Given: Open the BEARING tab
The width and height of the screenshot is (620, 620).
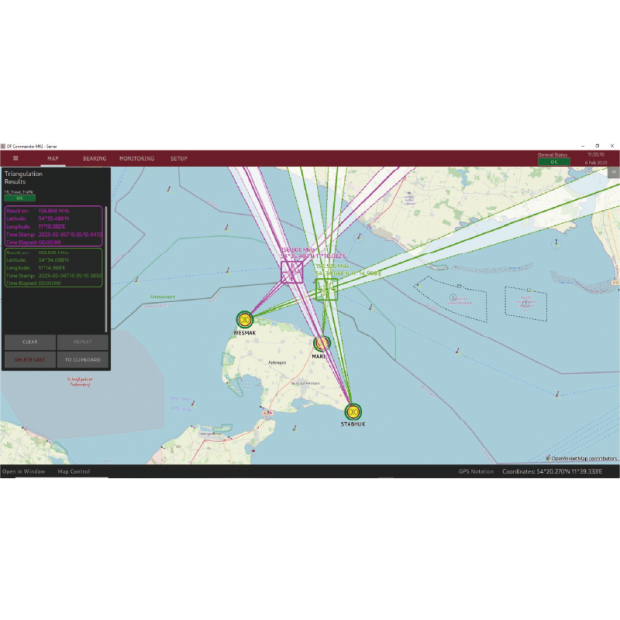Looking at the screenshot, I should (95, 158).
